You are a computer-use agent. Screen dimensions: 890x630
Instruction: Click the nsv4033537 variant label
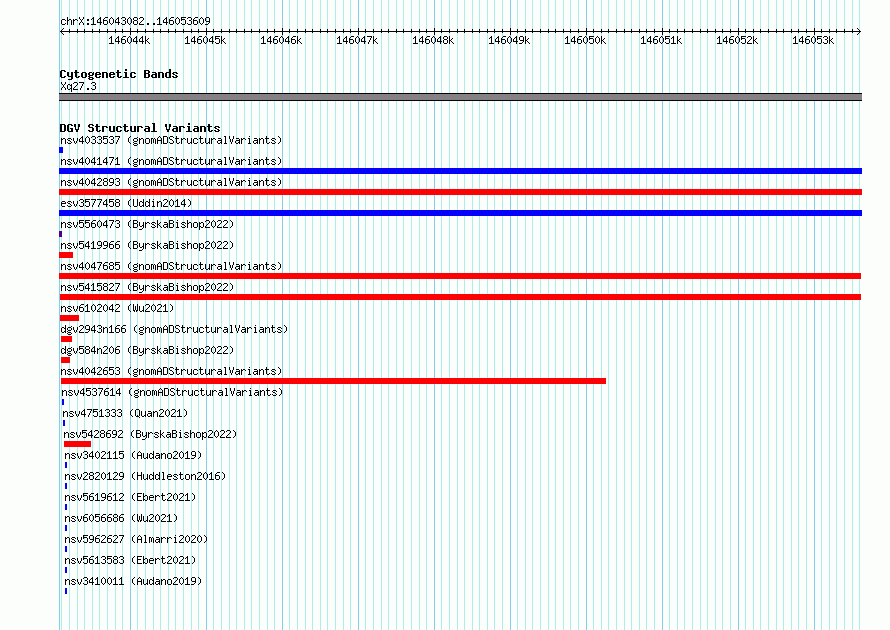(x=171, y=140)
